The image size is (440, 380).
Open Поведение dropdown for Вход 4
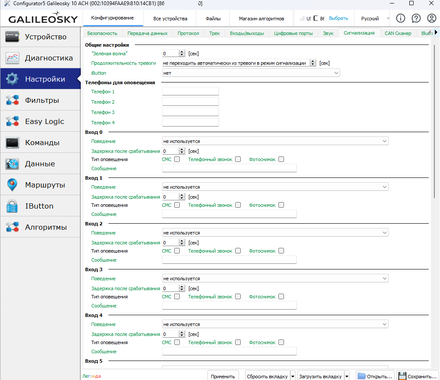pyautogui.click(x=275, y=324)
